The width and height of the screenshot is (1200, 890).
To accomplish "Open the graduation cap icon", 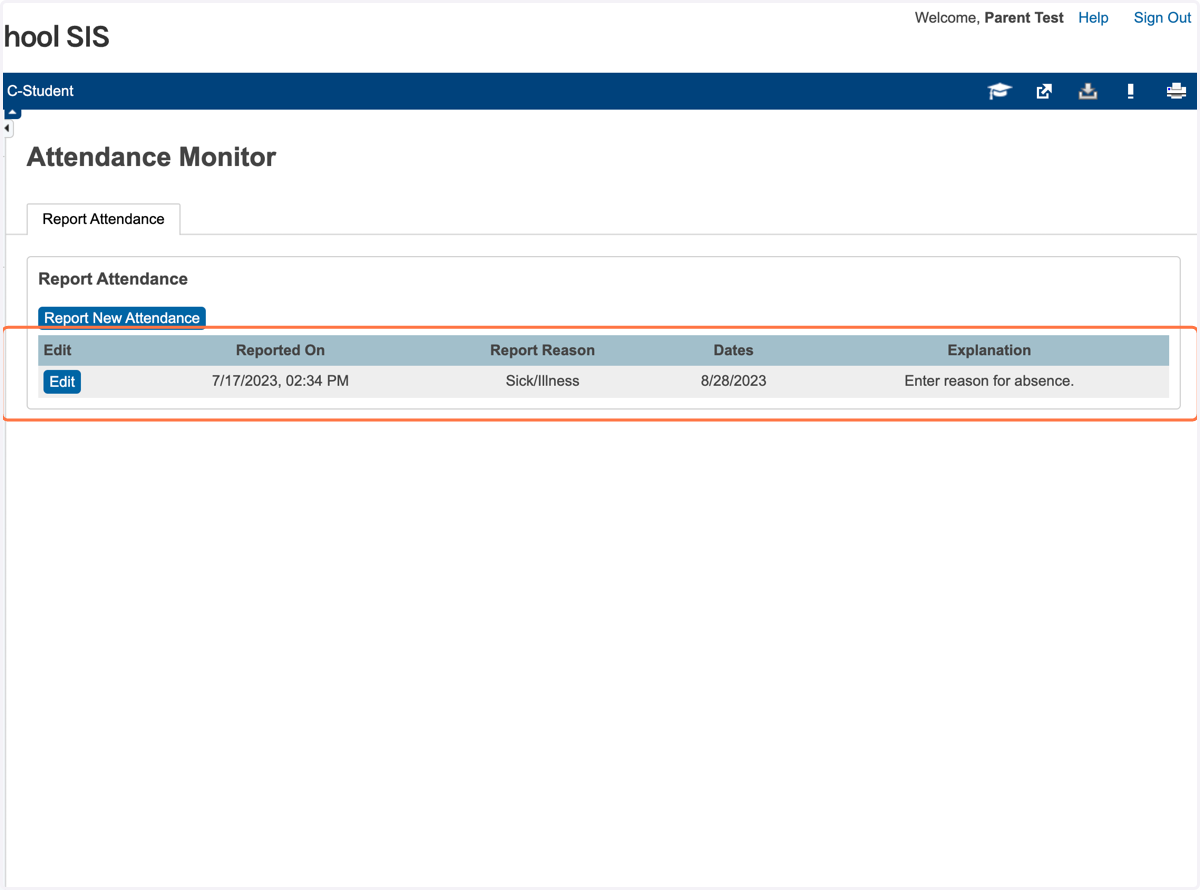I will [x=1000, y=91].
